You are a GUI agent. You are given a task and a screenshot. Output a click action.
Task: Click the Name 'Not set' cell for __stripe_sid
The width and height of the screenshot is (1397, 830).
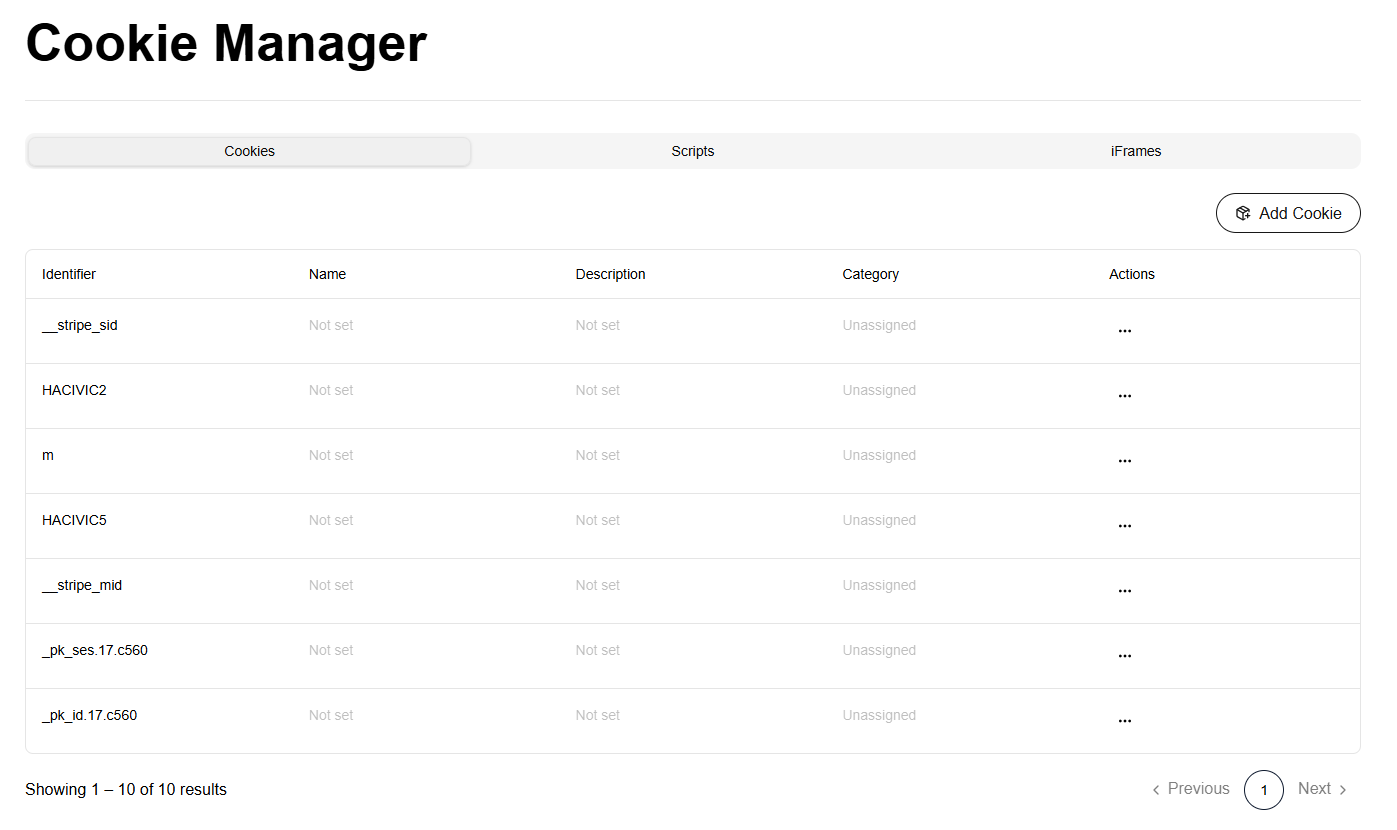point(331,325)
